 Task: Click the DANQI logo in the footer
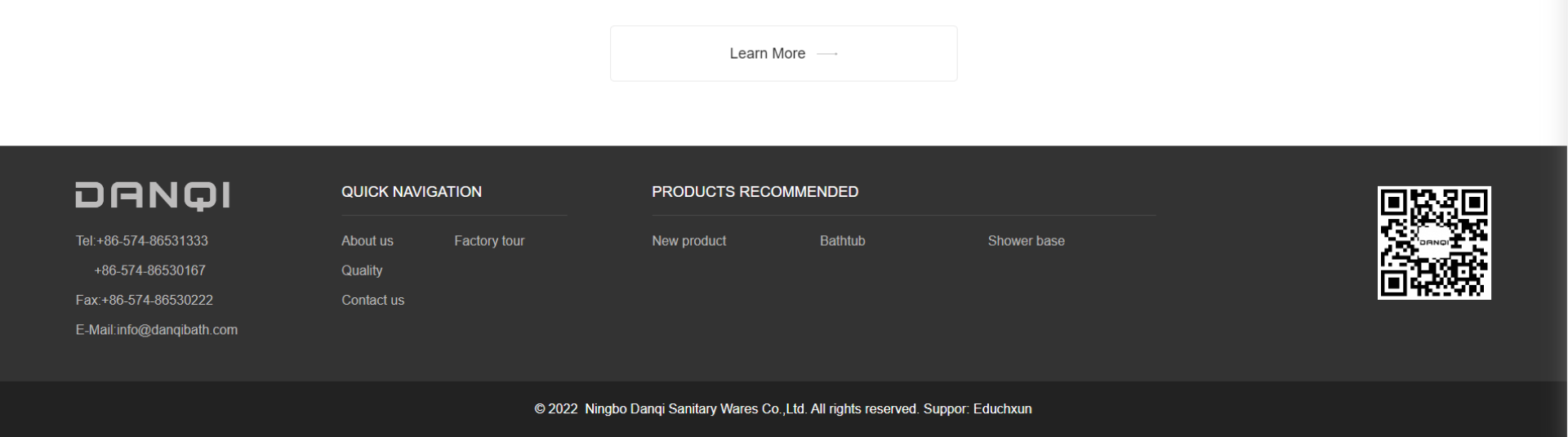tap(153, 196)
